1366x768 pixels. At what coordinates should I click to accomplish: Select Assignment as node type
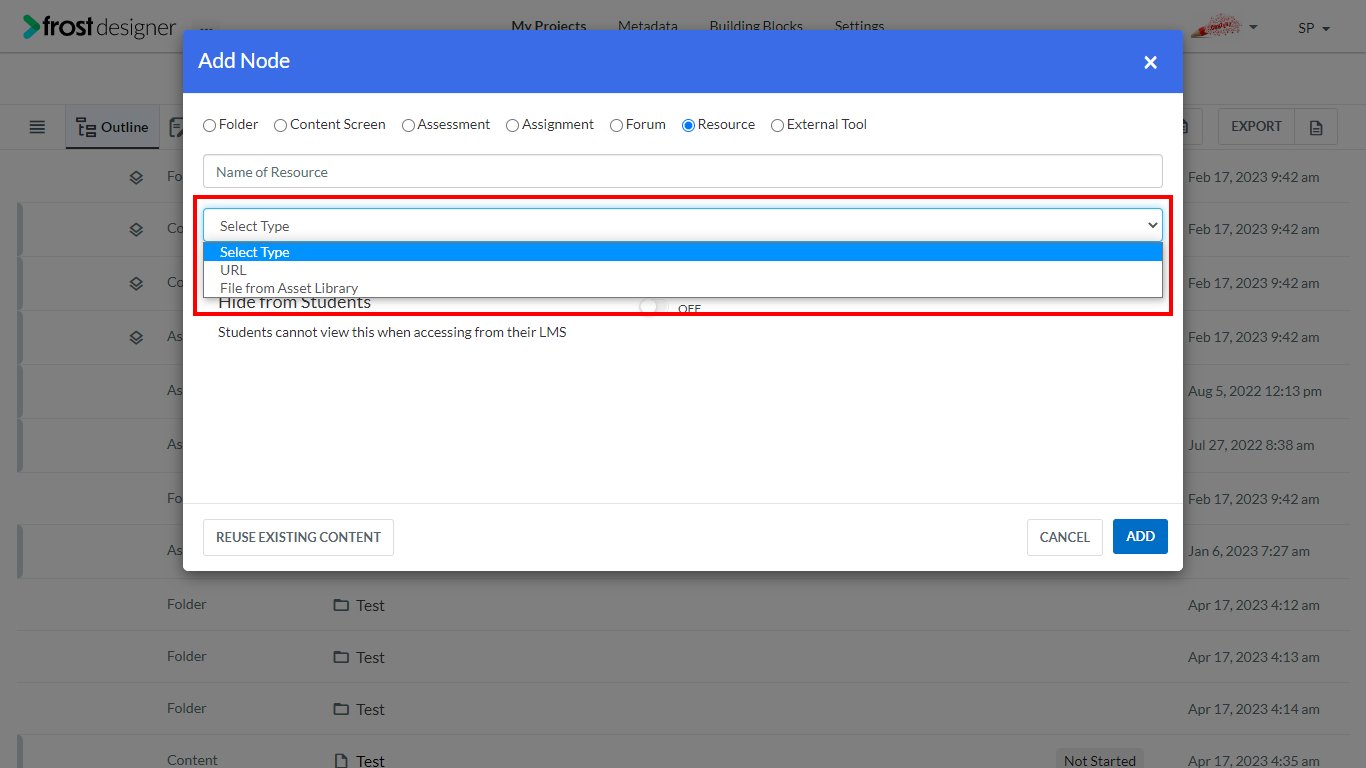click(512, 125)
